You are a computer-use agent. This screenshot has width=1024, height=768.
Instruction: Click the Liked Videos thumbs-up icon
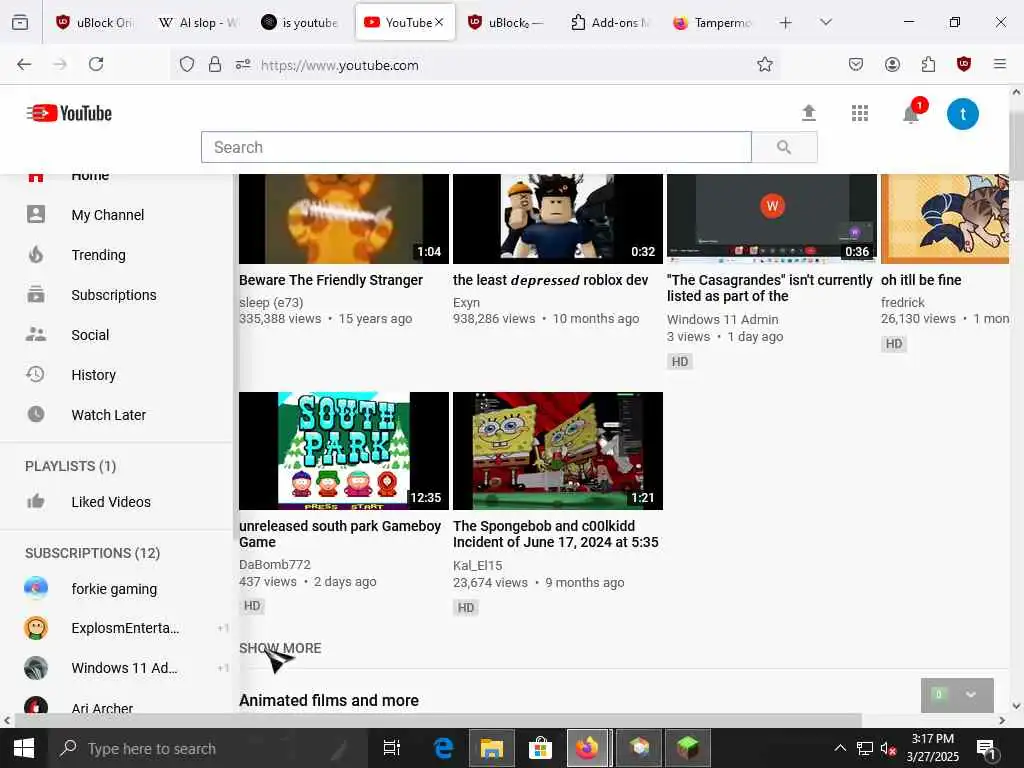coord(35,501)
